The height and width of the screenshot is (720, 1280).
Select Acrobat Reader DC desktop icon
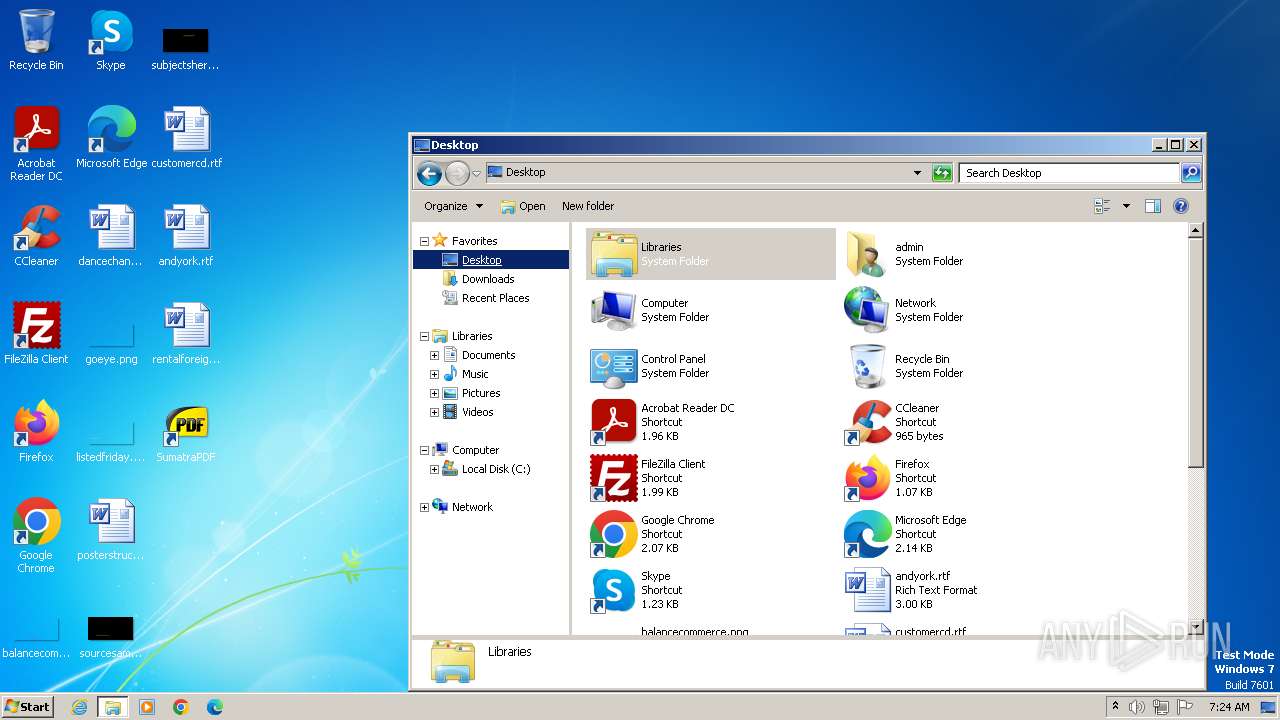(36, 144)
